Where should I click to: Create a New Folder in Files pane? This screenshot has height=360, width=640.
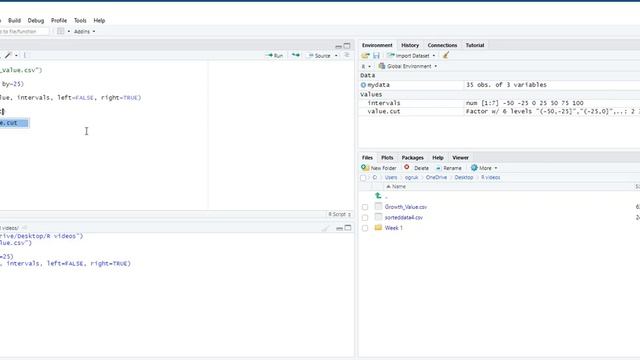point(379,168)
